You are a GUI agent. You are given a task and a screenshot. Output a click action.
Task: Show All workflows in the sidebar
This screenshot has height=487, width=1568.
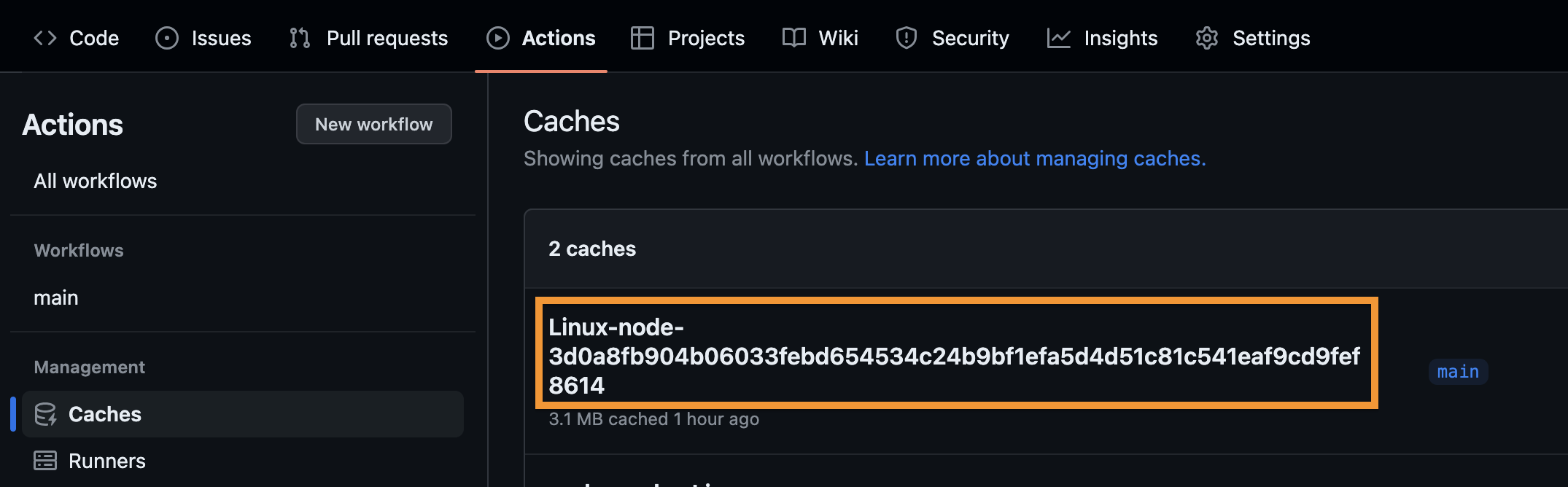coord(96,181)
